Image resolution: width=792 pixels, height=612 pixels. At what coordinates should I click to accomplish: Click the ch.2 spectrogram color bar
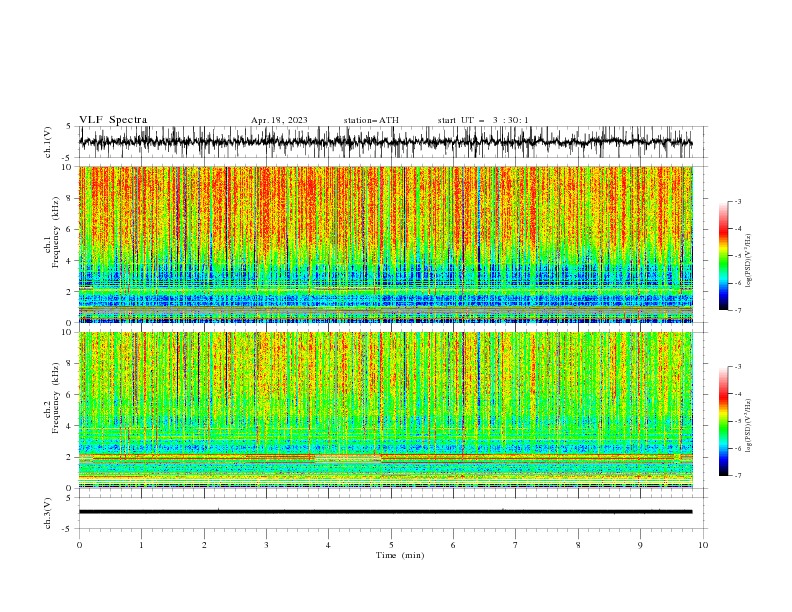[x=723, y=421]
